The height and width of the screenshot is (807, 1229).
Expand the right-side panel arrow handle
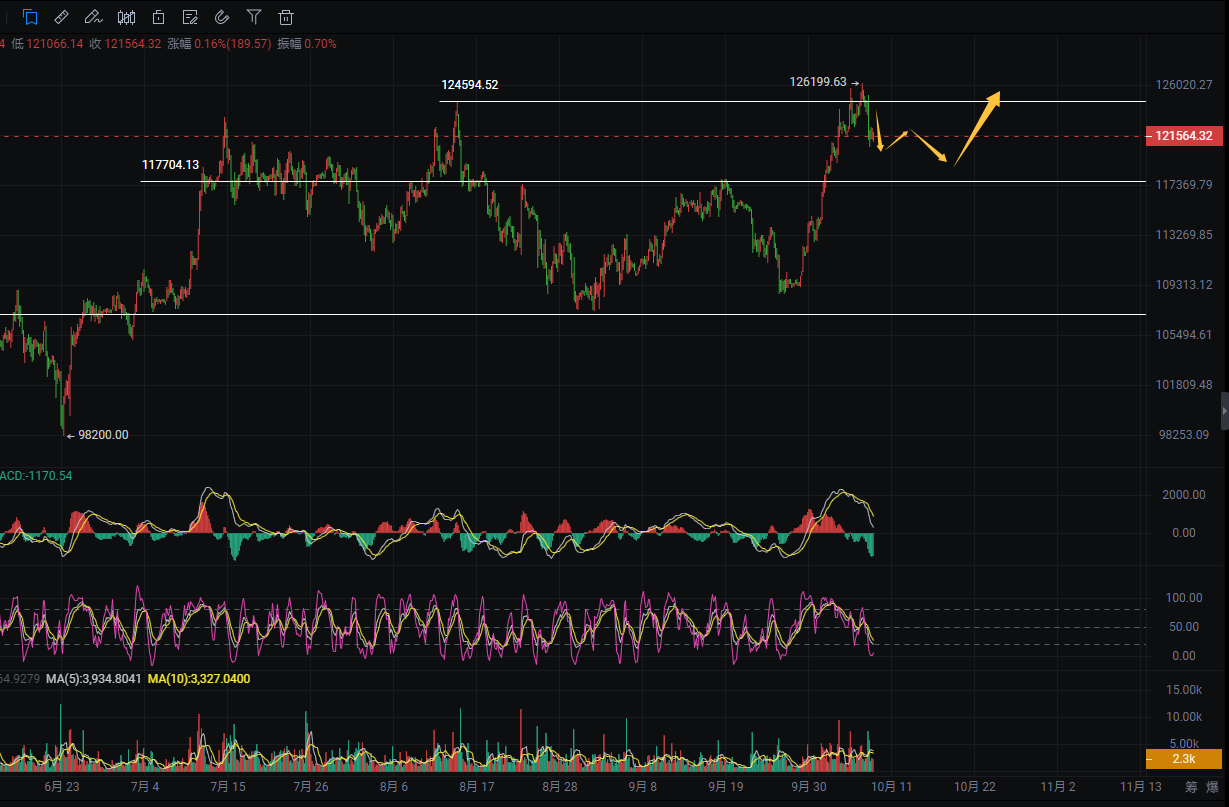click(x=1223, y=411)
